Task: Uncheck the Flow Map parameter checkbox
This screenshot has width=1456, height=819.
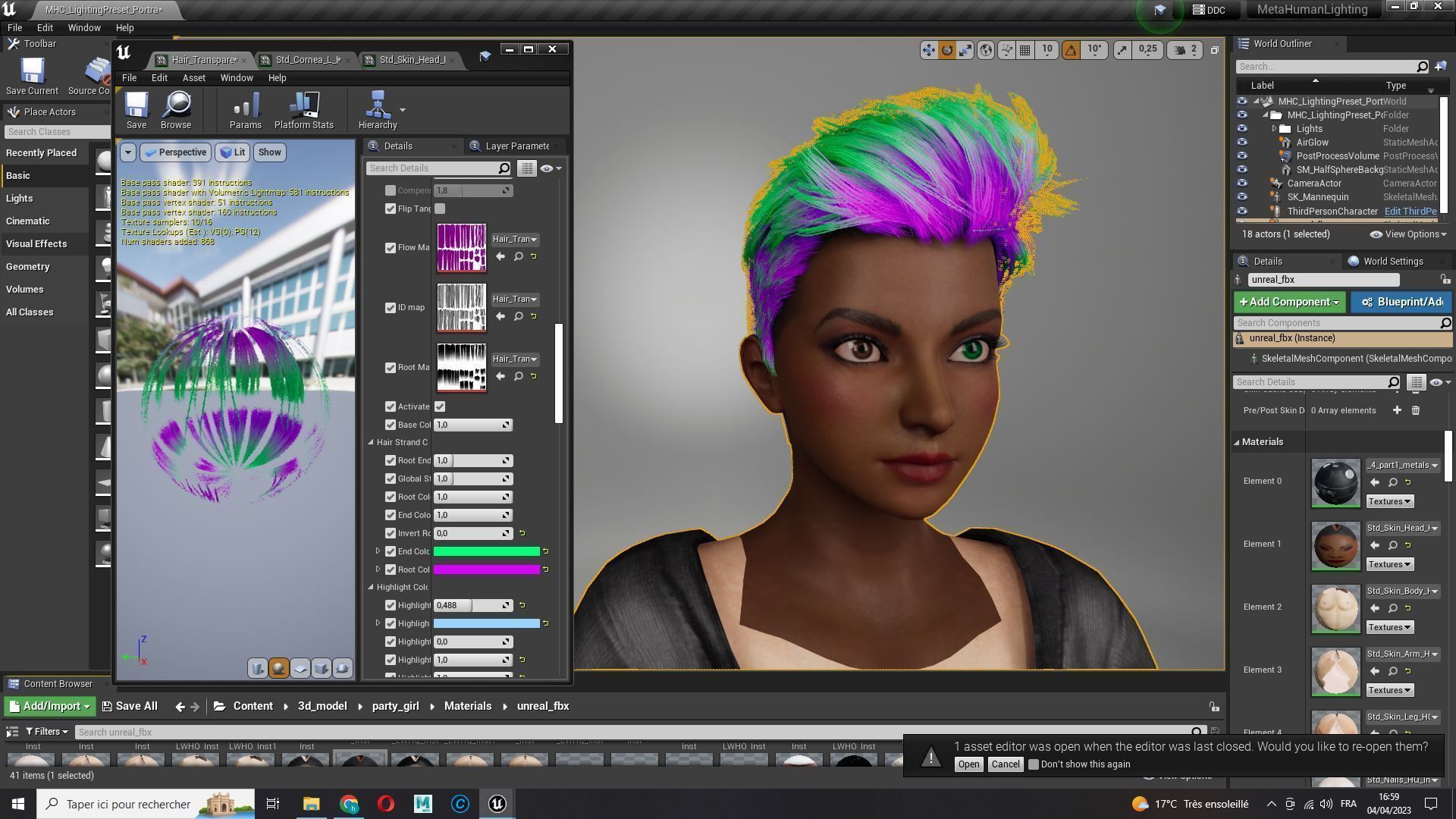Action: pos(391,248)
